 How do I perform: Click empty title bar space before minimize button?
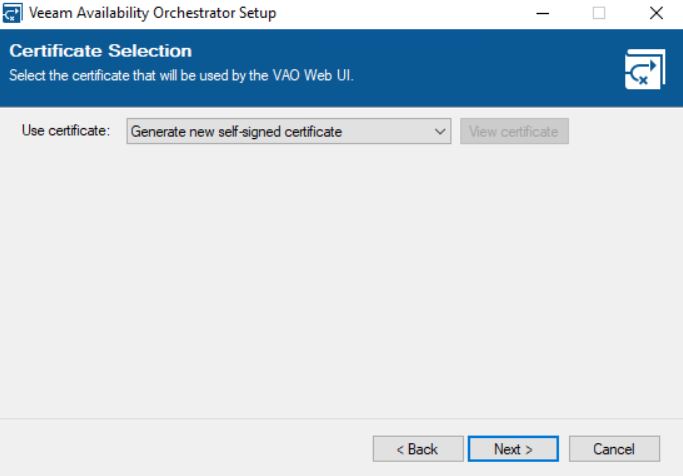[401, 13]
